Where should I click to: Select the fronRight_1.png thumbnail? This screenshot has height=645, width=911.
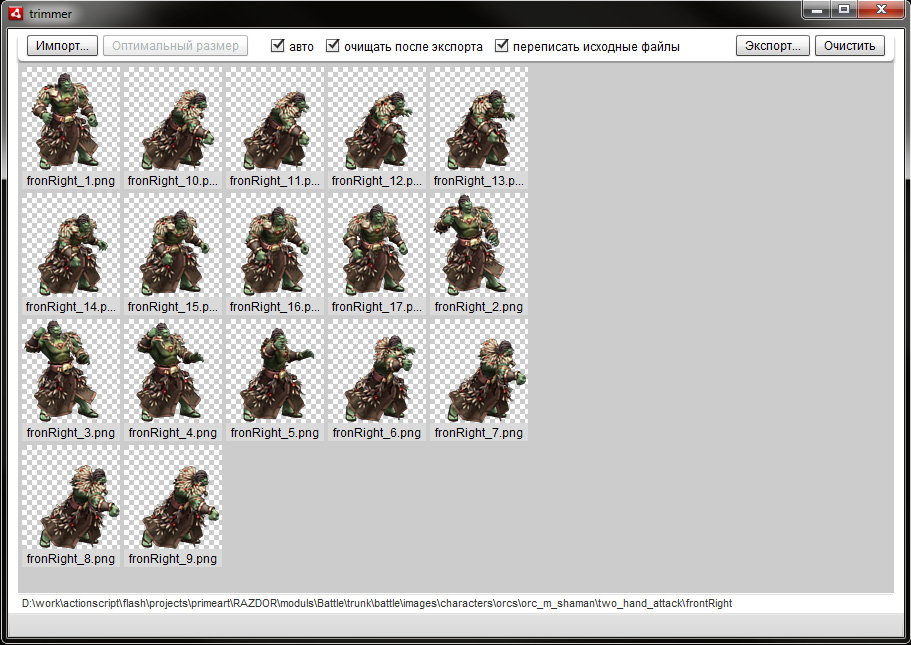coord(70,127)
